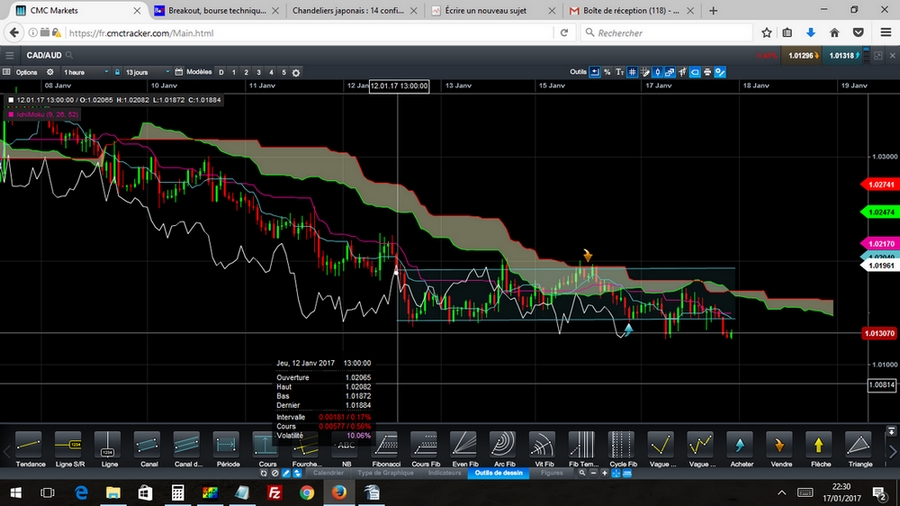Open the 13 jours range dropdown

(x=147, y=72)
